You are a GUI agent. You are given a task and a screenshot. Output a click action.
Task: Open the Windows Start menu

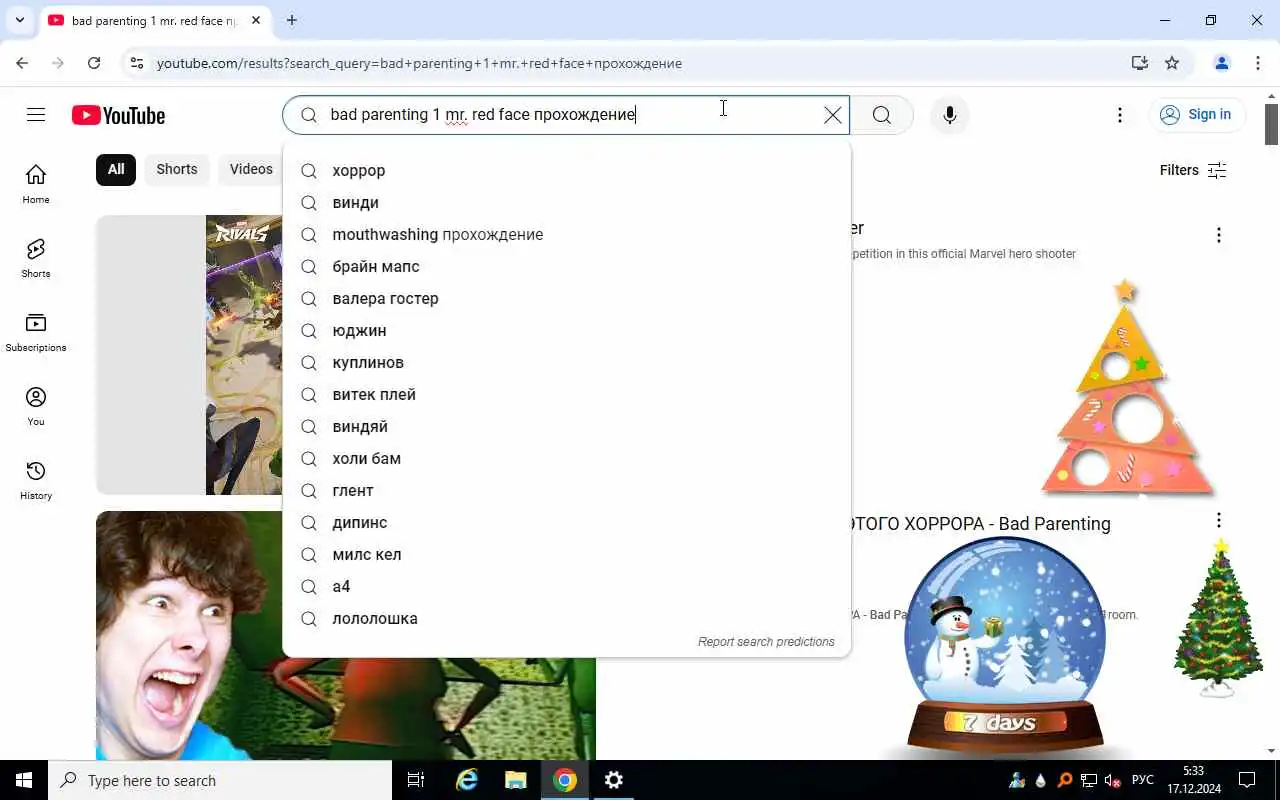click(x=24, y=780)
